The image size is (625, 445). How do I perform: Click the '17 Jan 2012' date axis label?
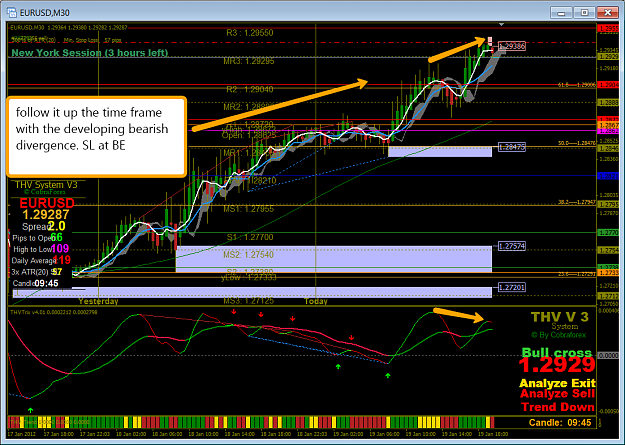tap(22, 434)
